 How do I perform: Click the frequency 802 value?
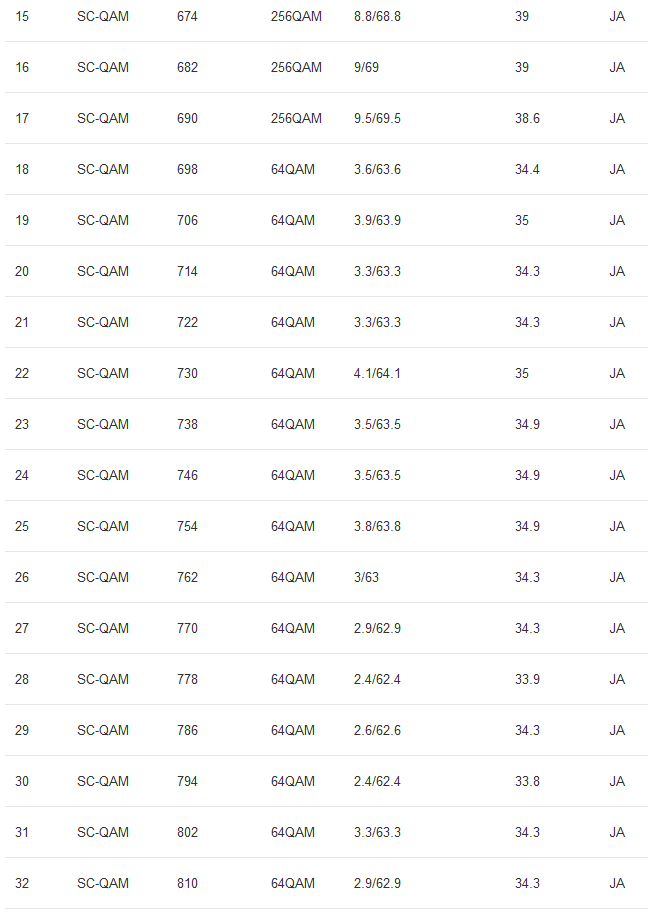point(187,832)
